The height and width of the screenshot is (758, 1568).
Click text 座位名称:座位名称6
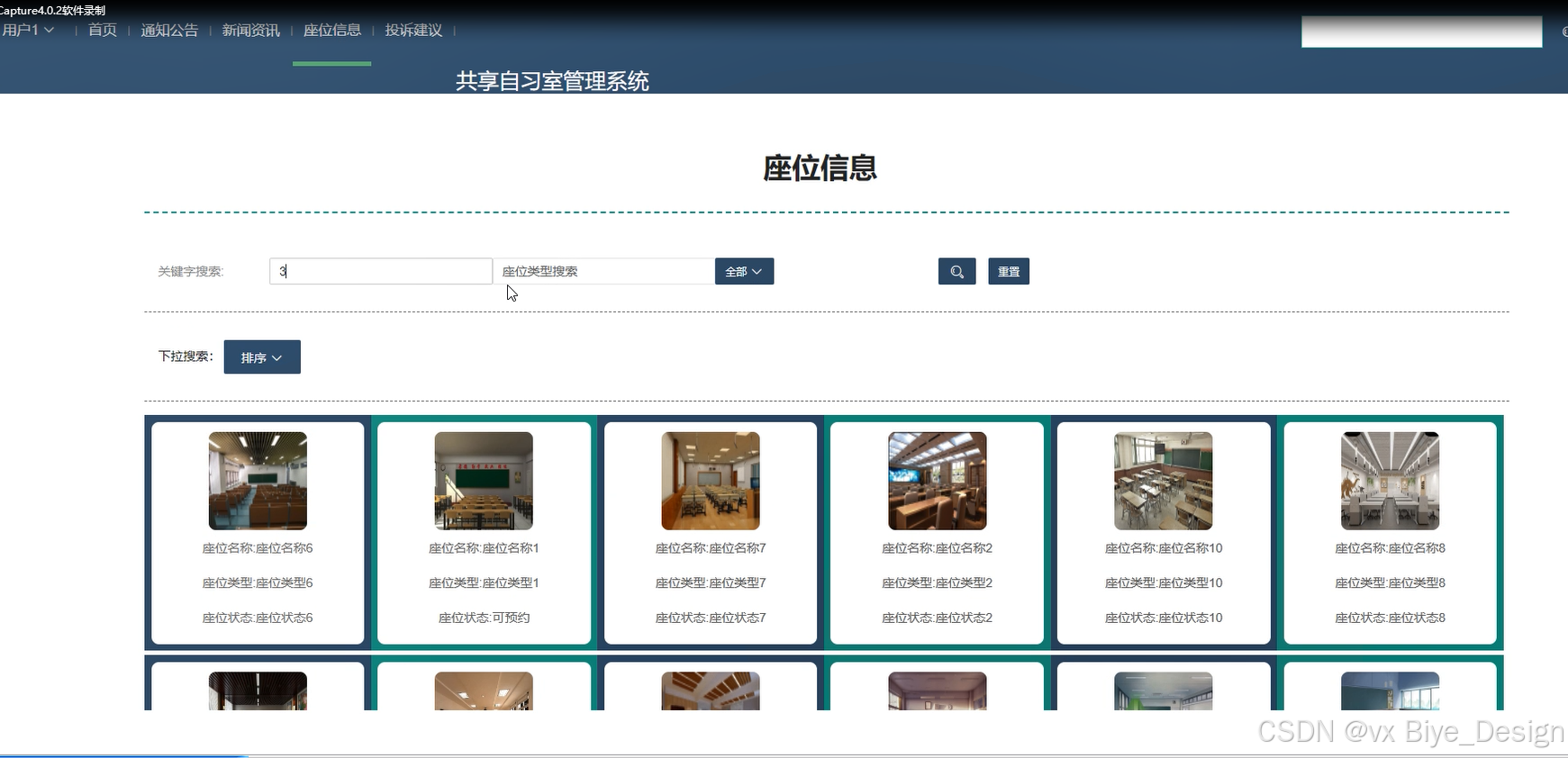258,547
